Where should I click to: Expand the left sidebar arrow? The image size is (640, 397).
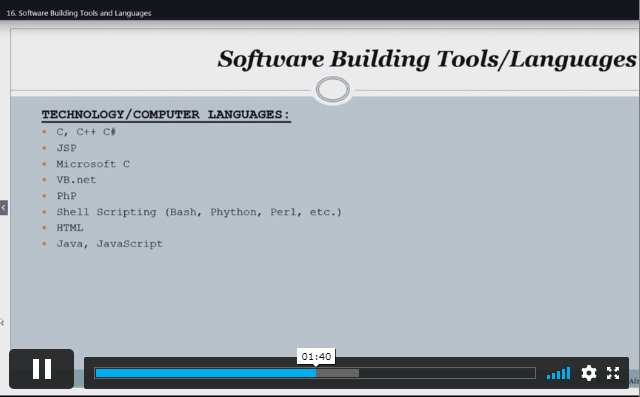[x=4, y=208]
